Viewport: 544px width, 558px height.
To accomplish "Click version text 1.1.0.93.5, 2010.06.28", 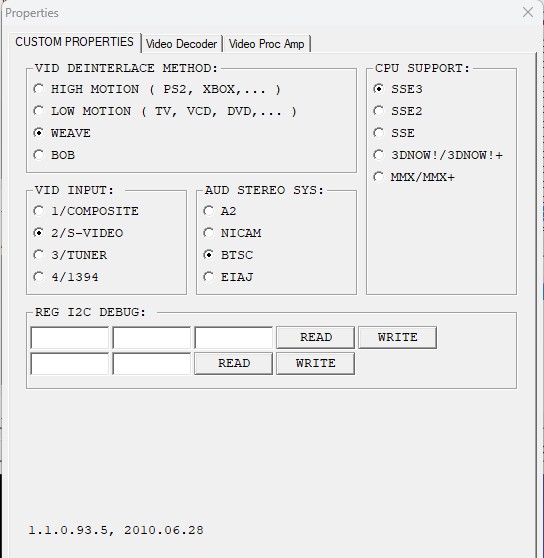I will point(116,530).
